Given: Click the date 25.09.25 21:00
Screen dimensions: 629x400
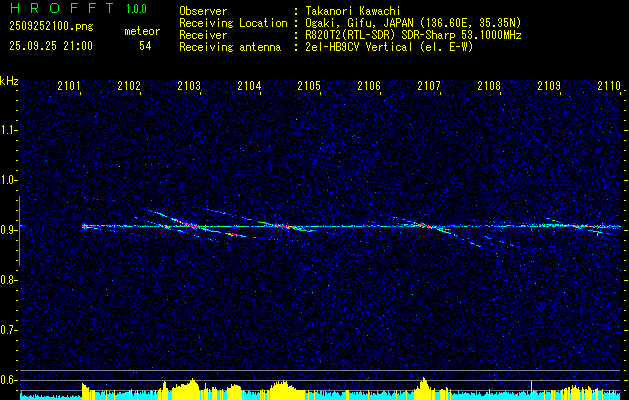Looking at the screenshot, I should click(x=51, y=46).
